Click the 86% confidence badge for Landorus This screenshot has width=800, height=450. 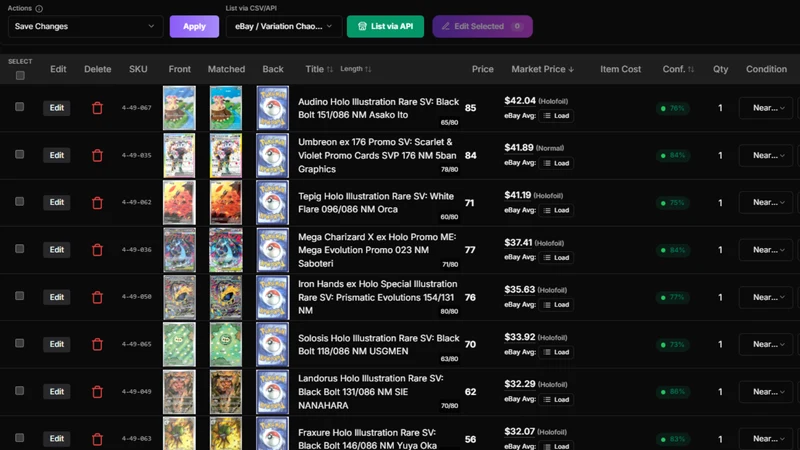click(673, 392)
